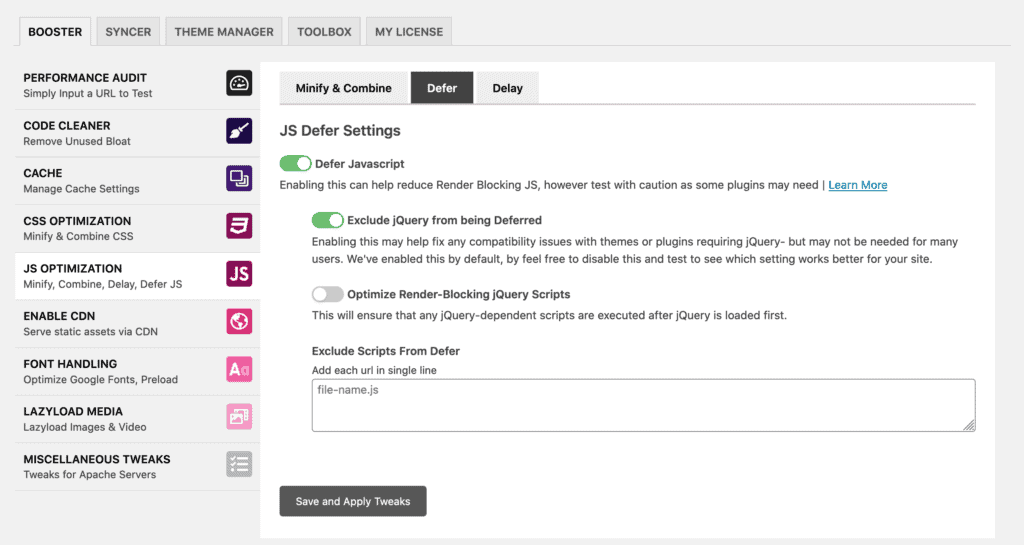Click the Enable CDN globe icon

coord(239,321)
